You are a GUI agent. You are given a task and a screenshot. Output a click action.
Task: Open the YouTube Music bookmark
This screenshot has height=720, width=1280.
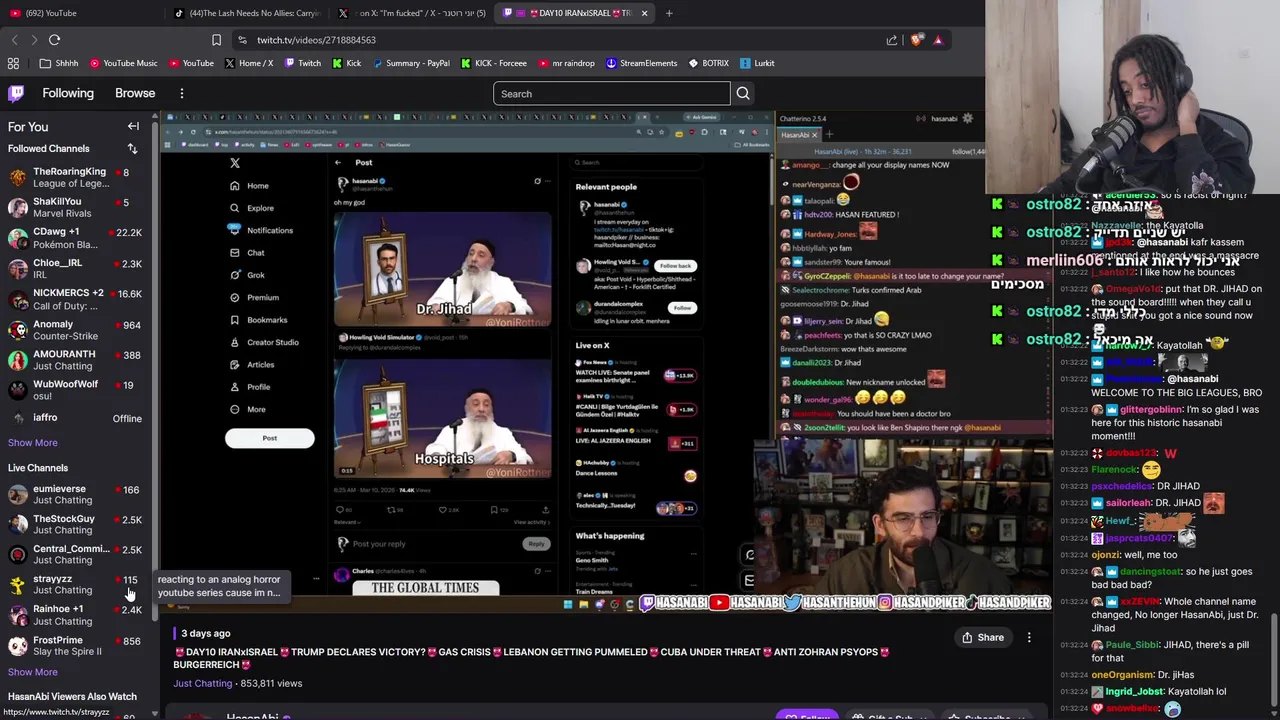pyautogui.click(x=123, y=63)
